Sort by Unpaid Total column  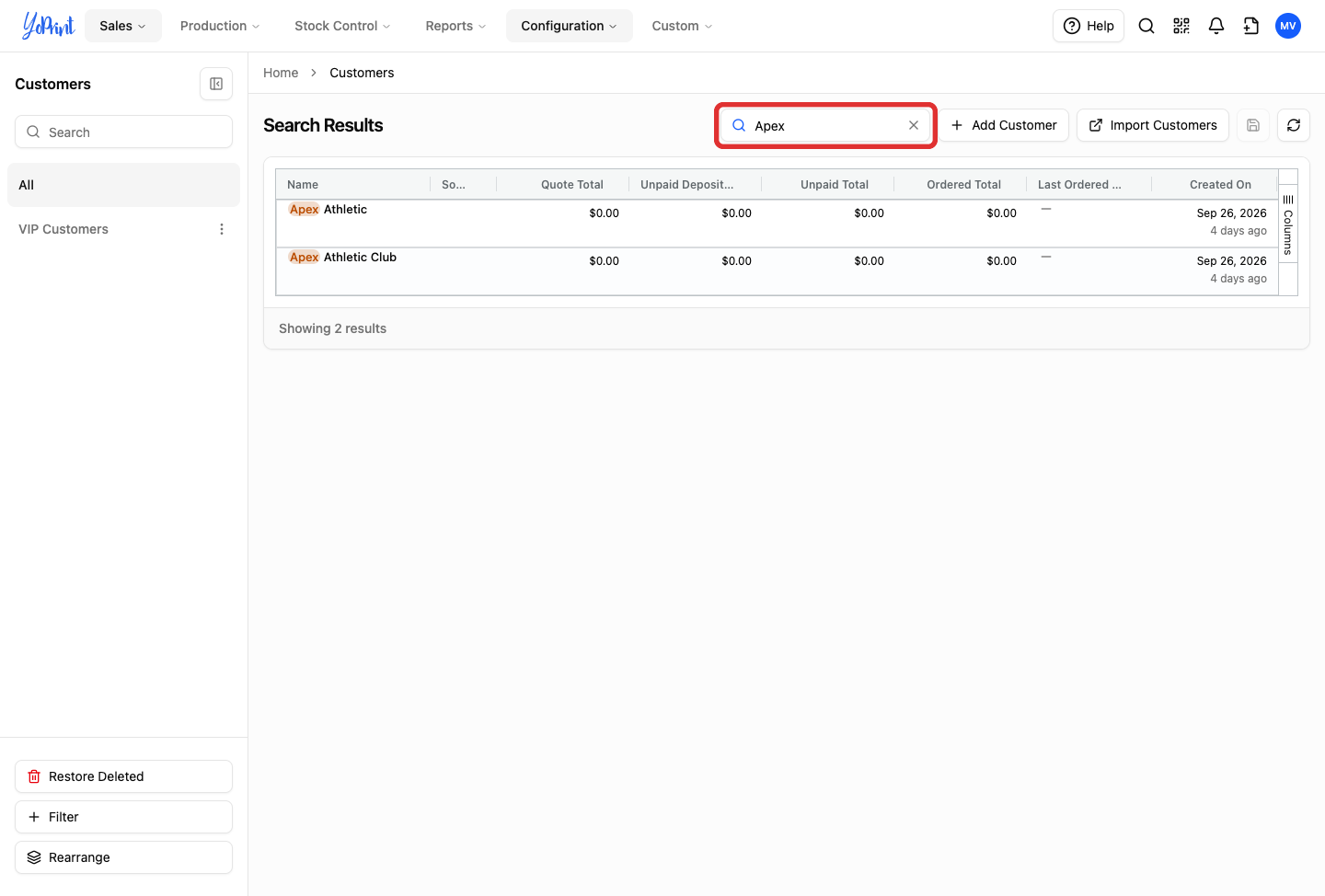point(828,184)
